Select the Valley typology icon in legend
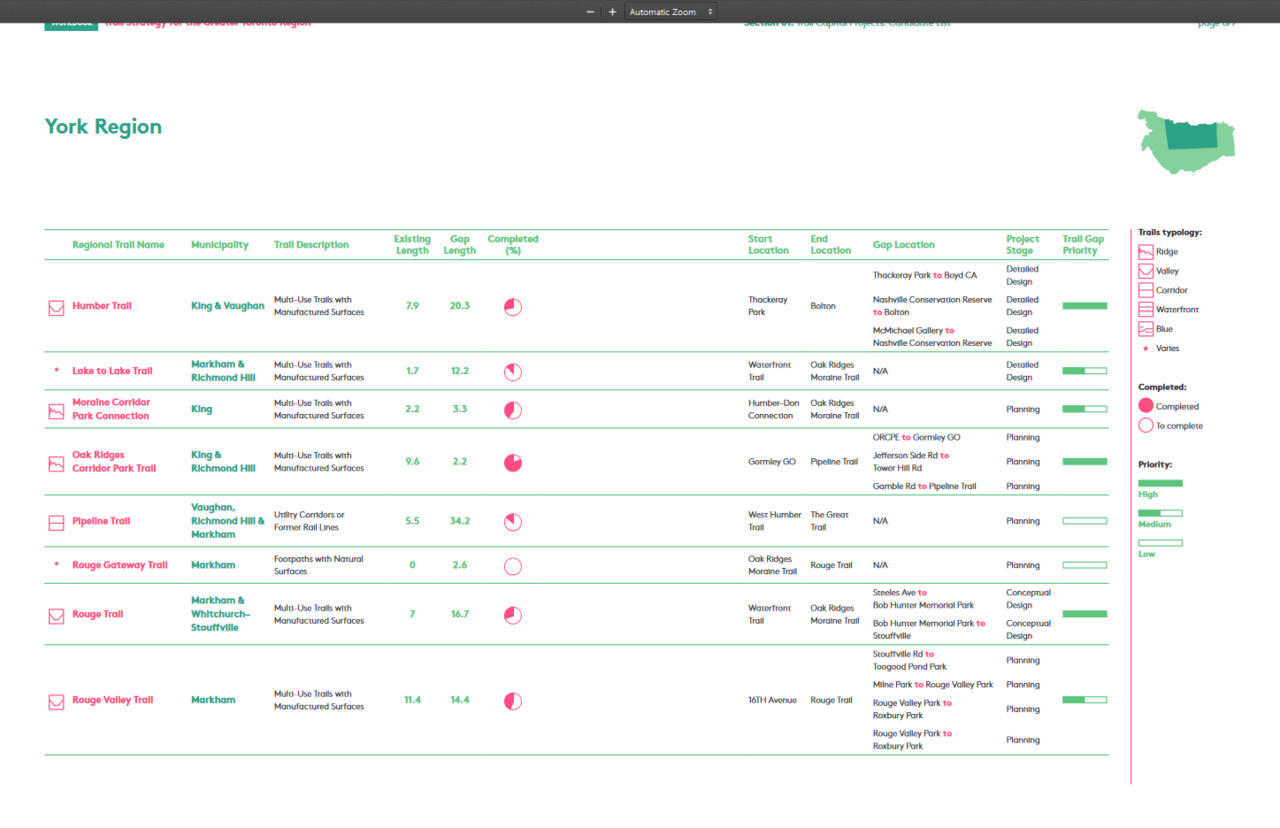1280x828 pixels. [x=1146, y=271]
